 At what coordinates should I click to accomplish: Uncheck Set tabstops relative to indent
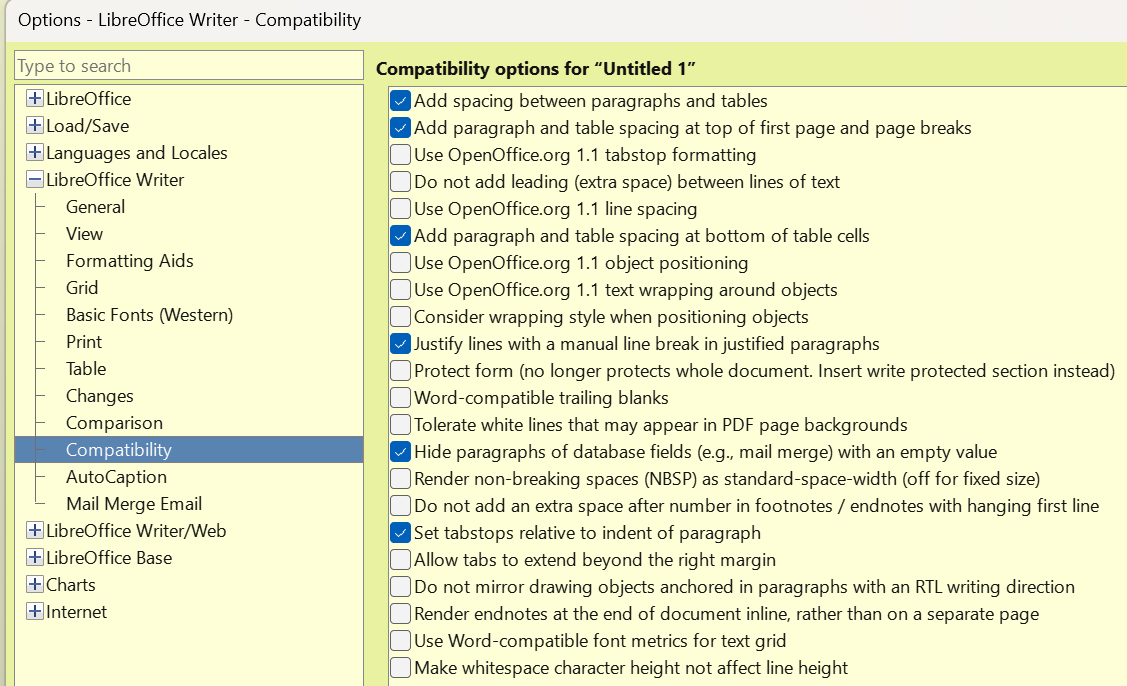coord(400,533)
